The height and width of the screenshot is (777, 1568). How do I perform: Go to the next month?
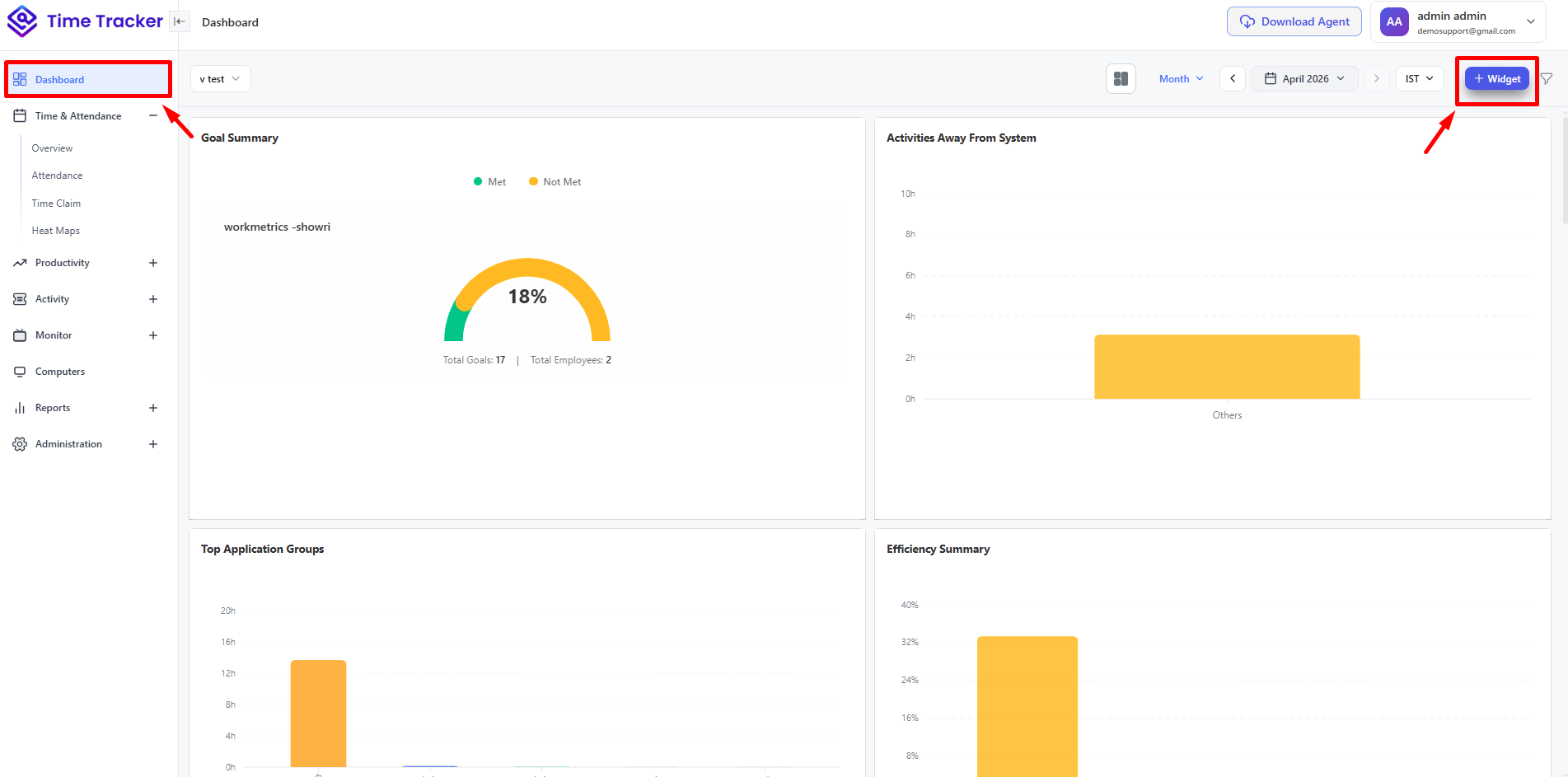(1376, 79)
